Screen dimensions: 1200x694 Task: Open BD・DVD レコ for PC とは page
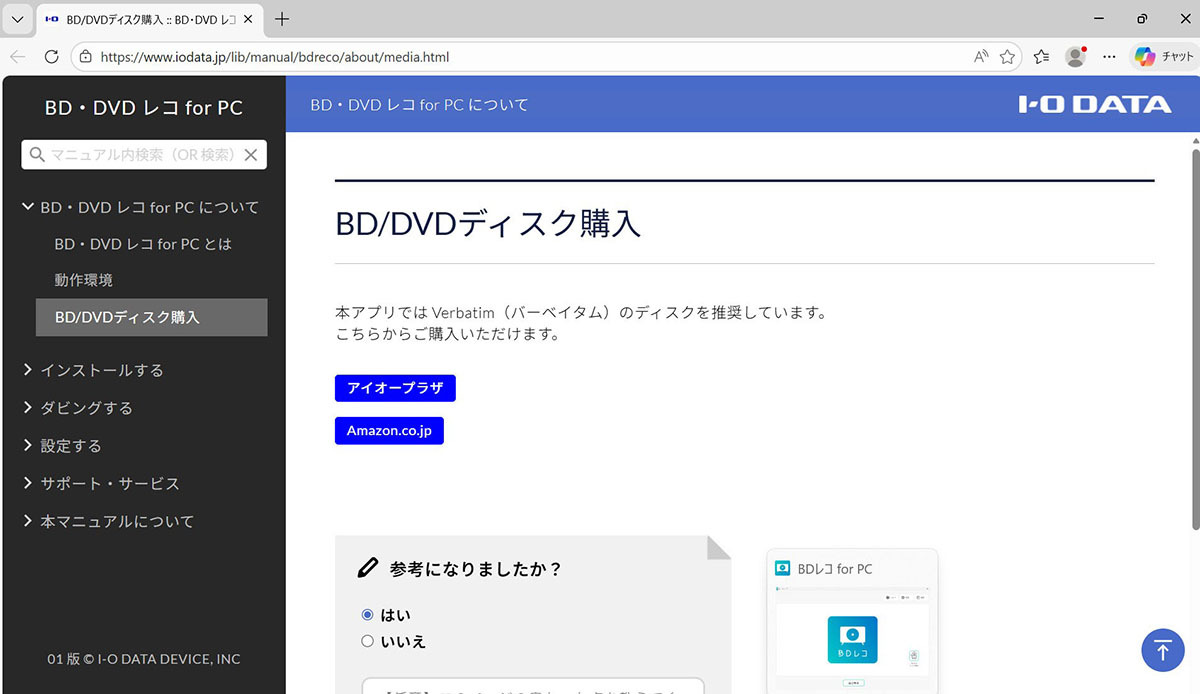[143, 244]
